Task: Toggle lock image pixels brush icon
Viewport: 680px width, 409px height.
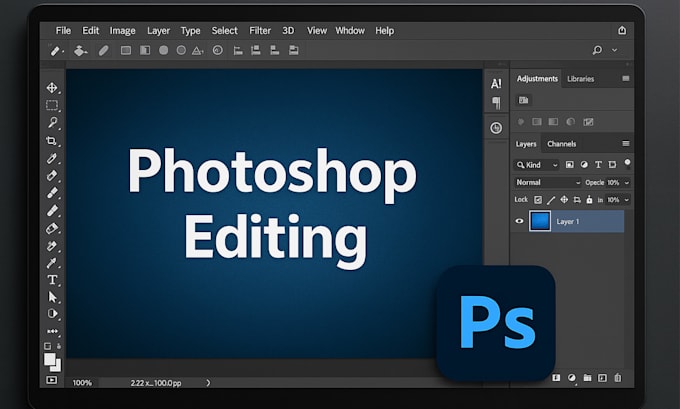Action: point(551,200)
